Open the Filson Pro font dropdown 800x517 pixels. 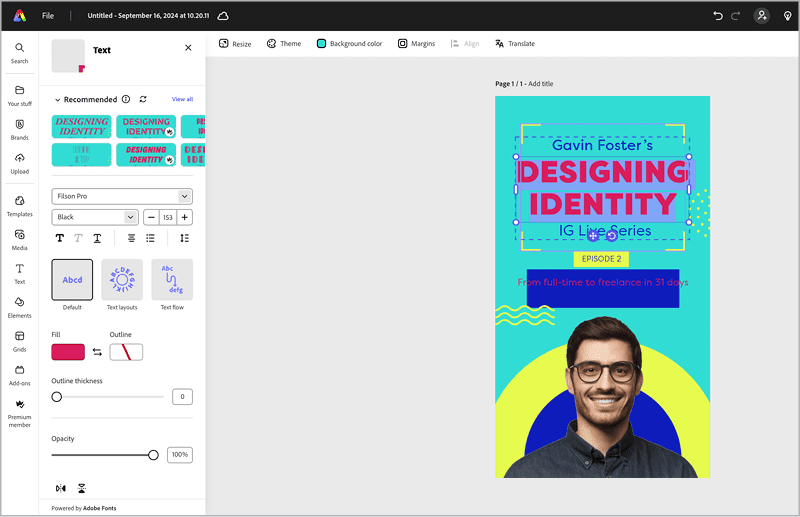coord(122,196)
